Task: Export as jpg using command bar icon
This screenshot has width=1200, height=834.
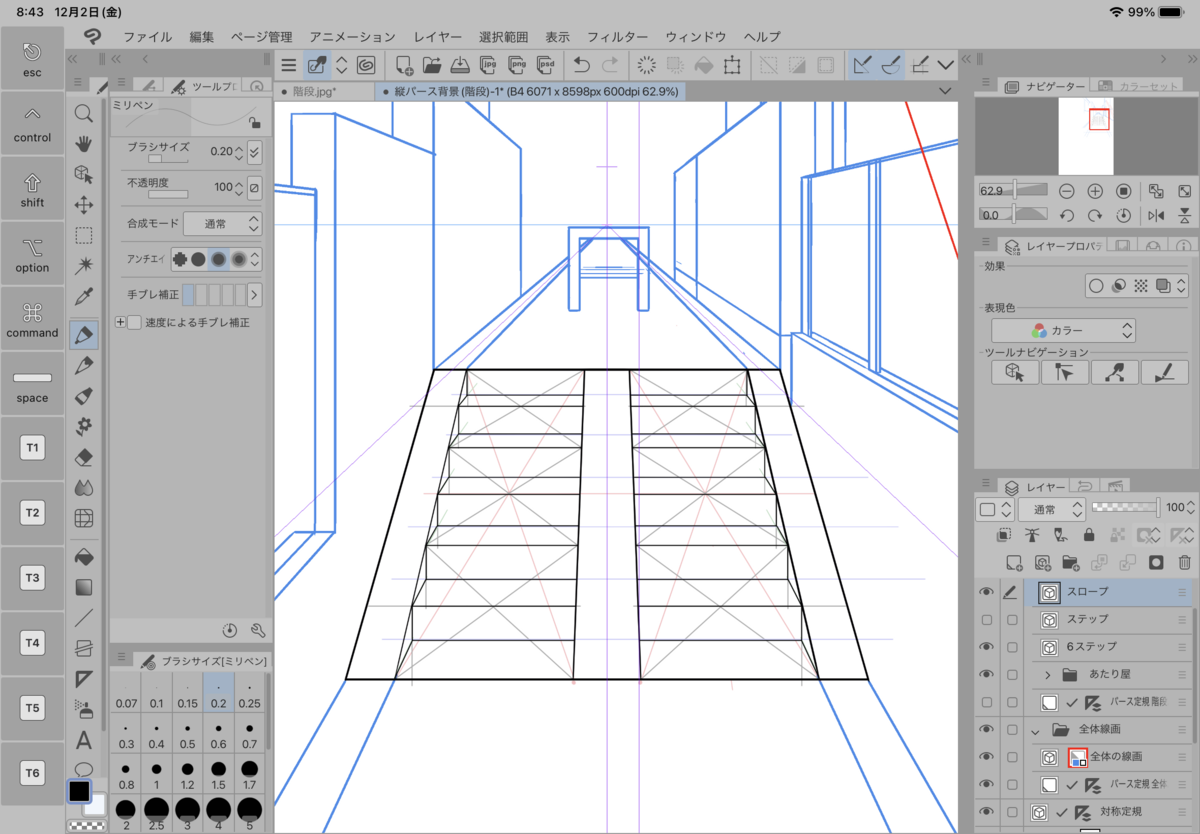Action: [x=489, y=65]
